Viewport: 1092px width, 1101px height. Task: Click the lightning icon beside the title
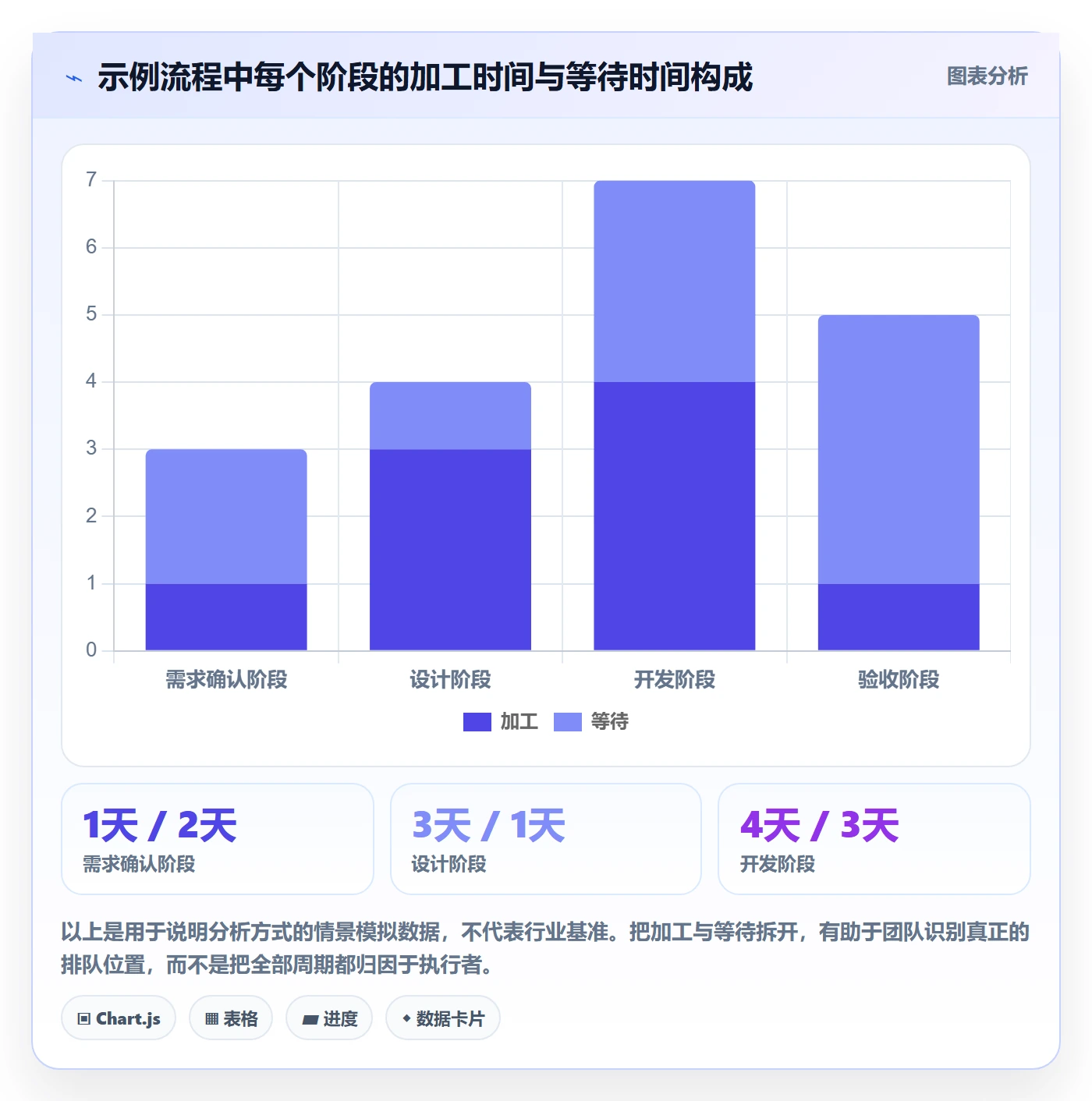tap(74, 78)
